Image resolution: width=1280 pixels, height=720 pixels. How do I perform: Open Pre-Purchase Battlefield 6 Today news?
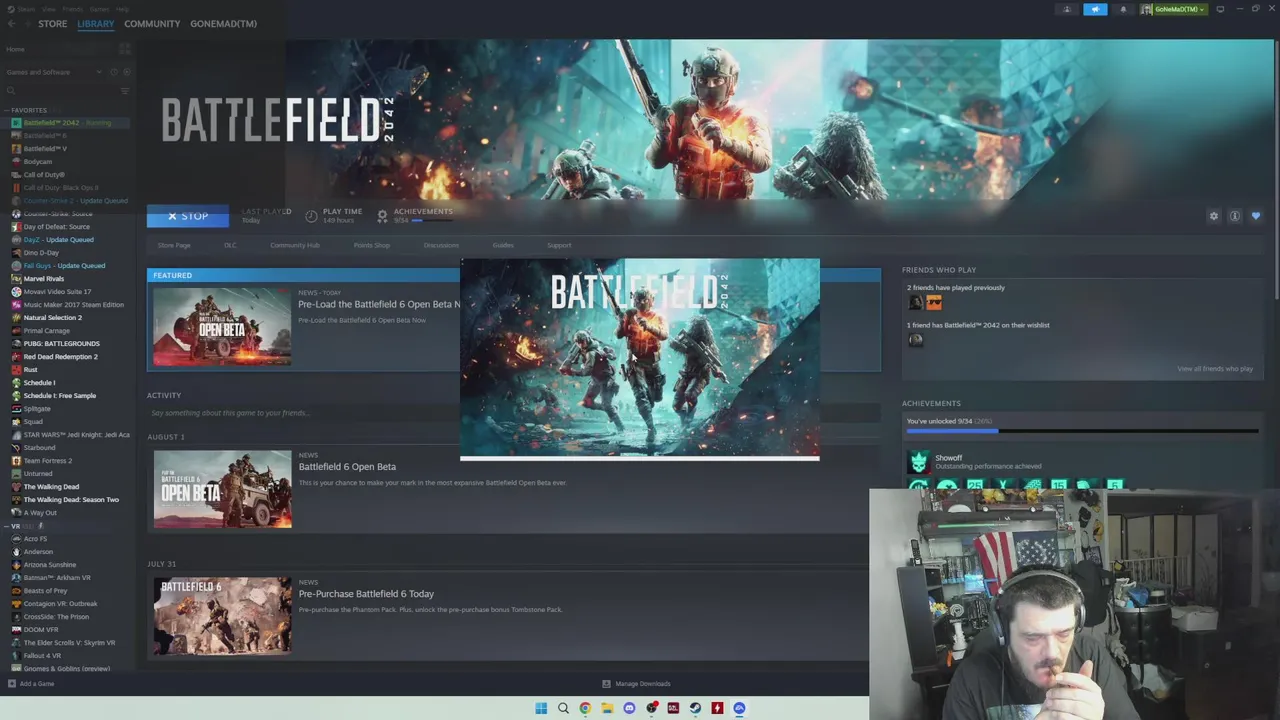pos(366,594)
